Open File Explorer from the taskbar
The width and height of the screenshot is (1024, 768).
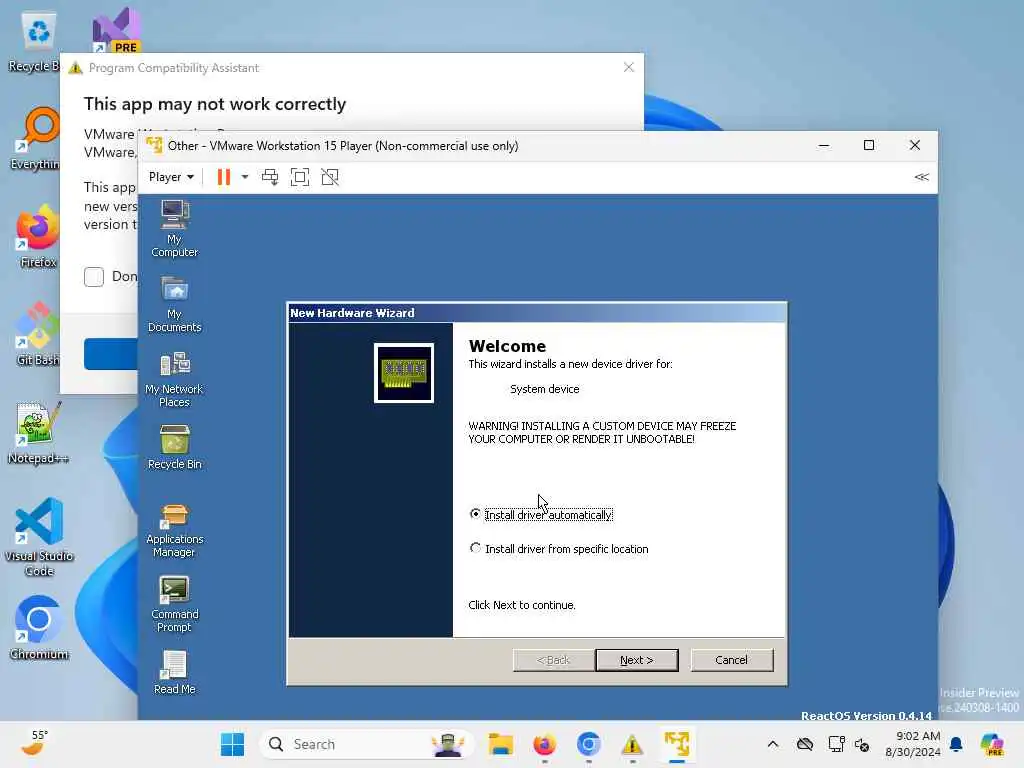[x=501, y=744]
